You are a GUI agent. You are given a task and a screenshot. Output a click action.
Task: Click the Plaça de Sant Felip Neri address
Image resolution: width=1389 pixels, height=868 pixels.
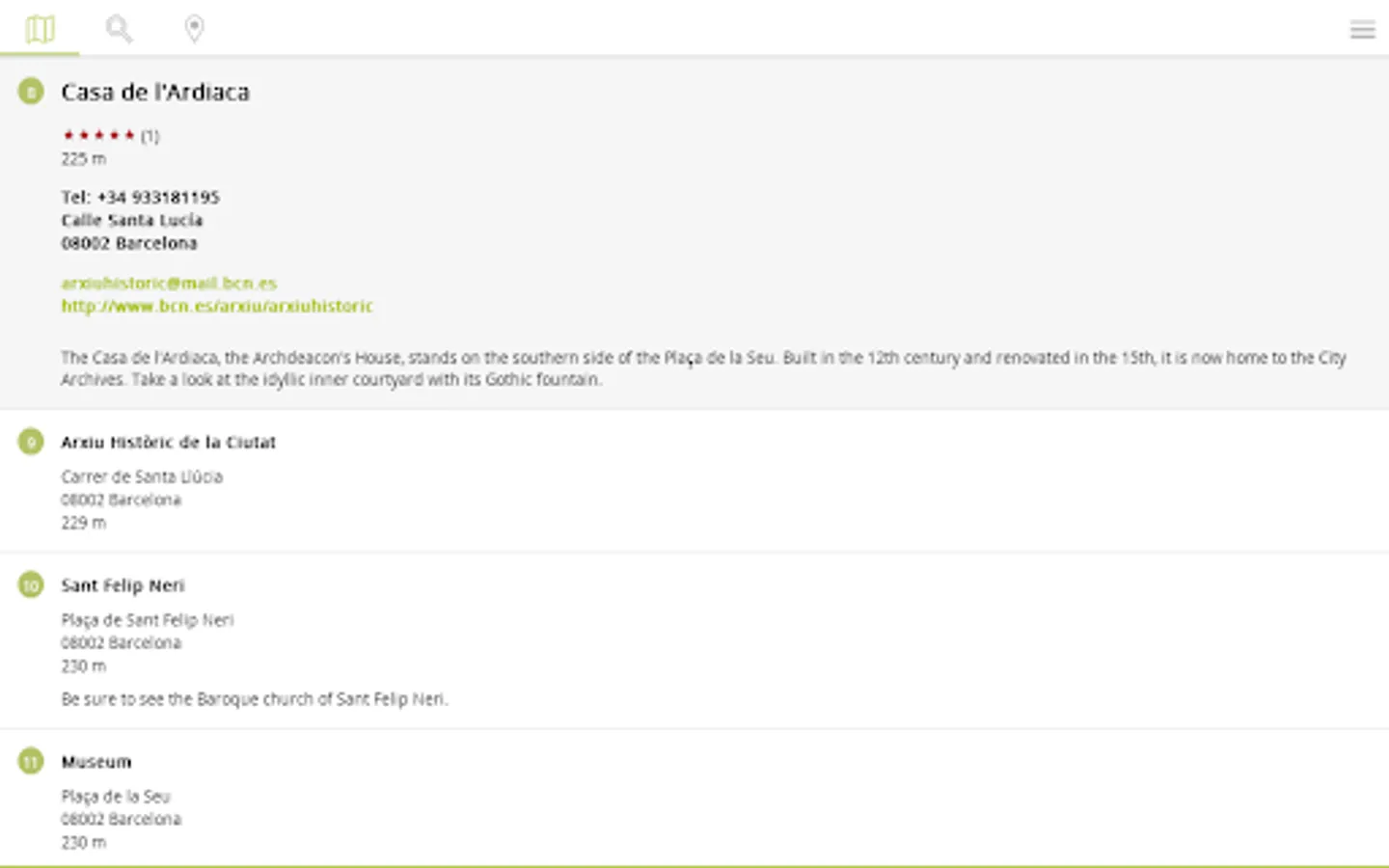(x=148, y=619)
